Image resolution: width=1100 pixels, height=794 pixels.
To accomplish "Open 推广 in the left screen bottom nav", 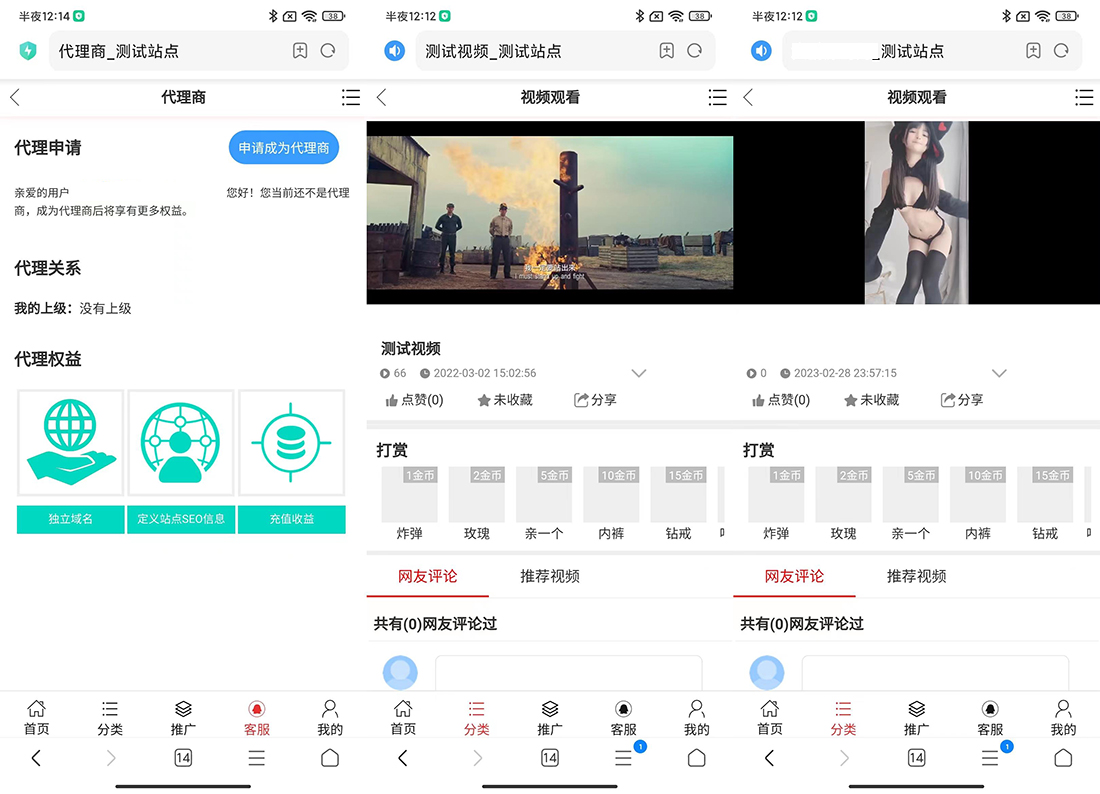I will [x=183, y=718].
